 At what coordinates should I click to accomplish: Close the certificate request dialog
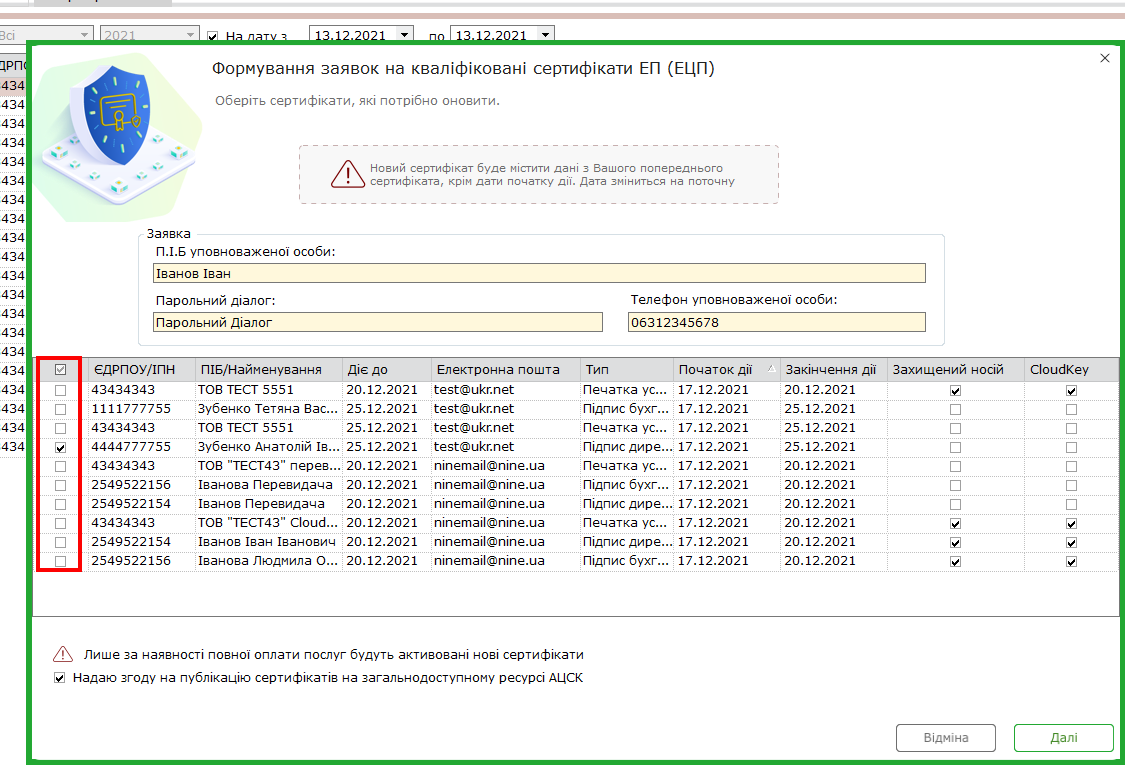coord(1105,58)
